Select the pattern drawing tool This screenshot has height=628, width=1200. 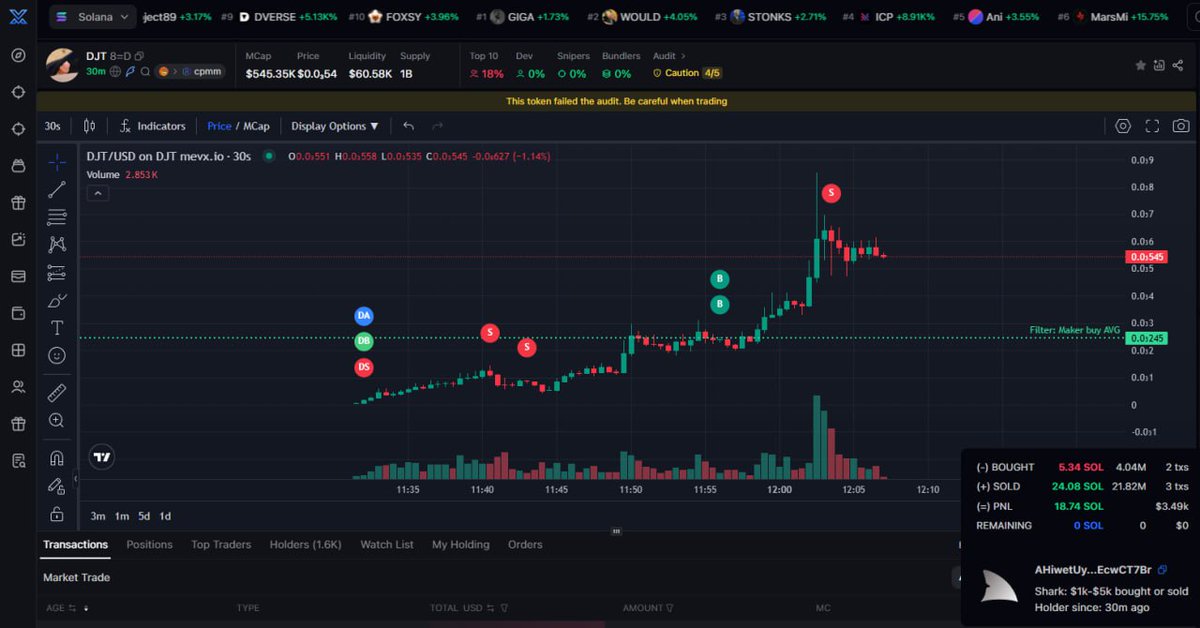[57, 244]
